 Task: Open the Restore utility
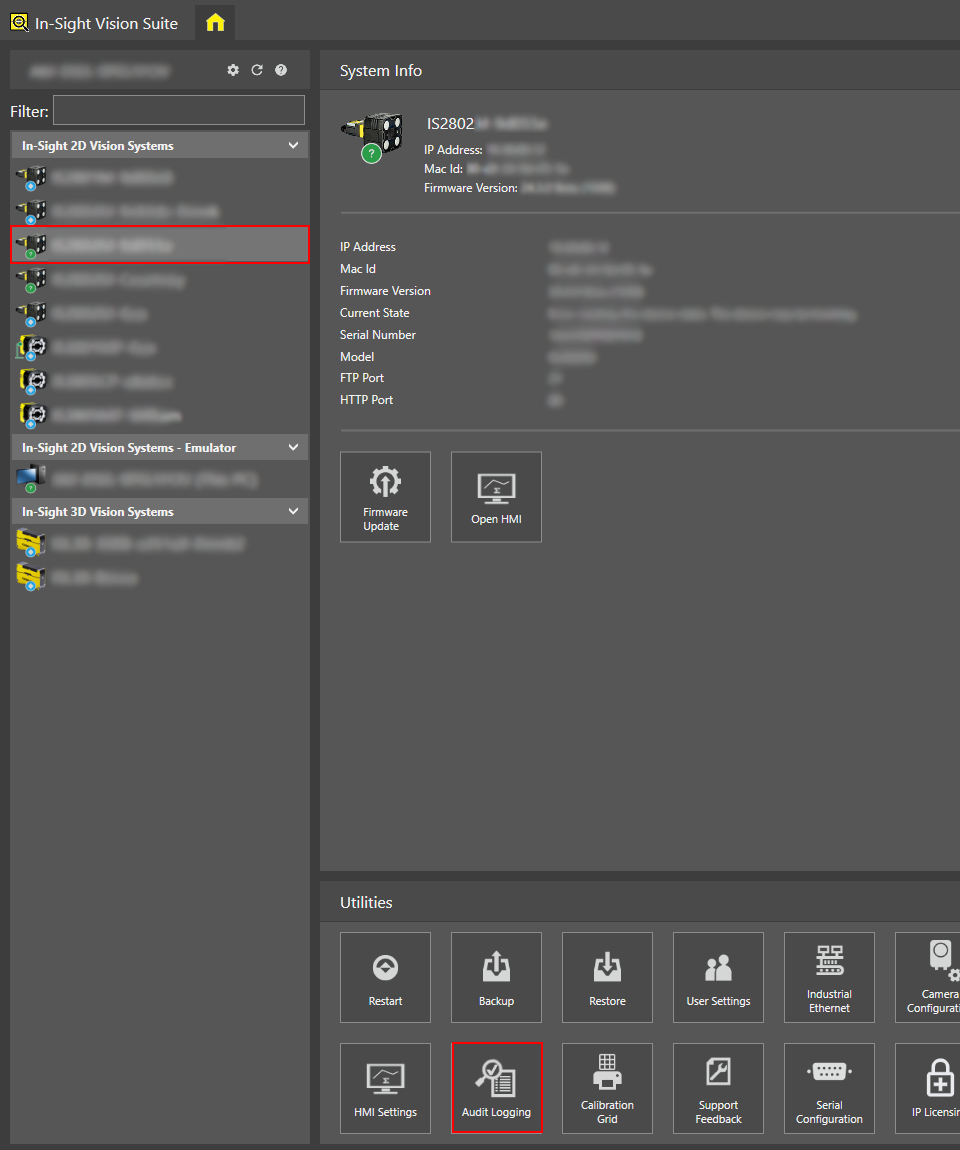(x=607, y=977)
